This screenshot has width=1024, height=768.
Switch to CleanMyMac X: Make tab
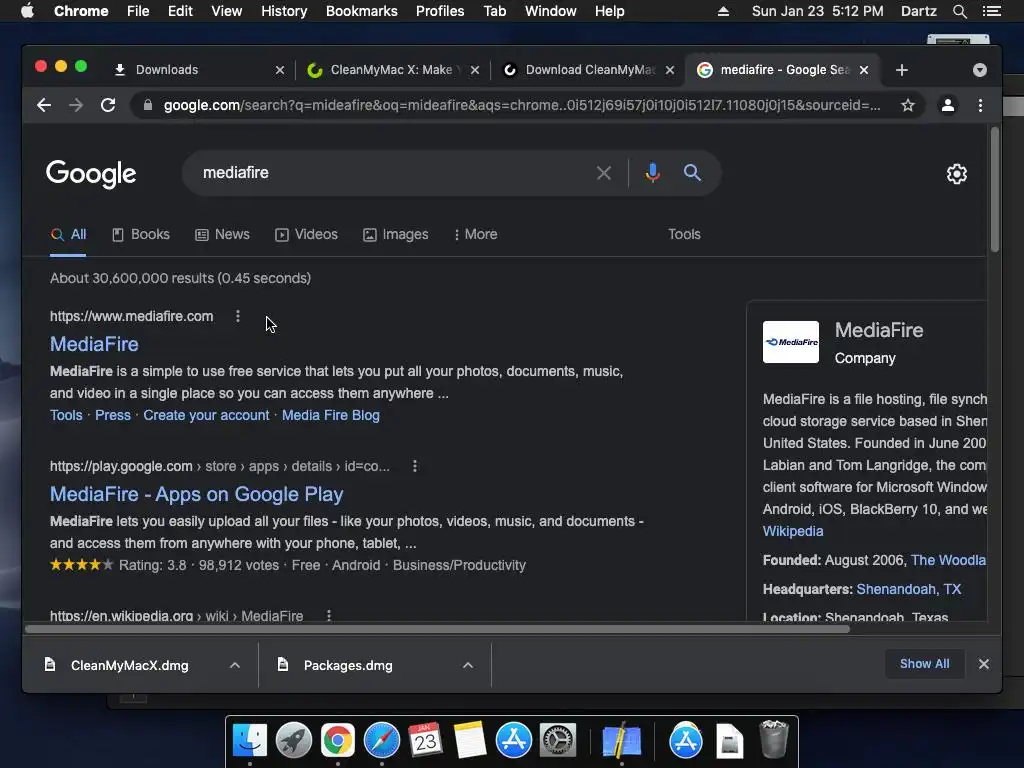(x=391, y=70)
